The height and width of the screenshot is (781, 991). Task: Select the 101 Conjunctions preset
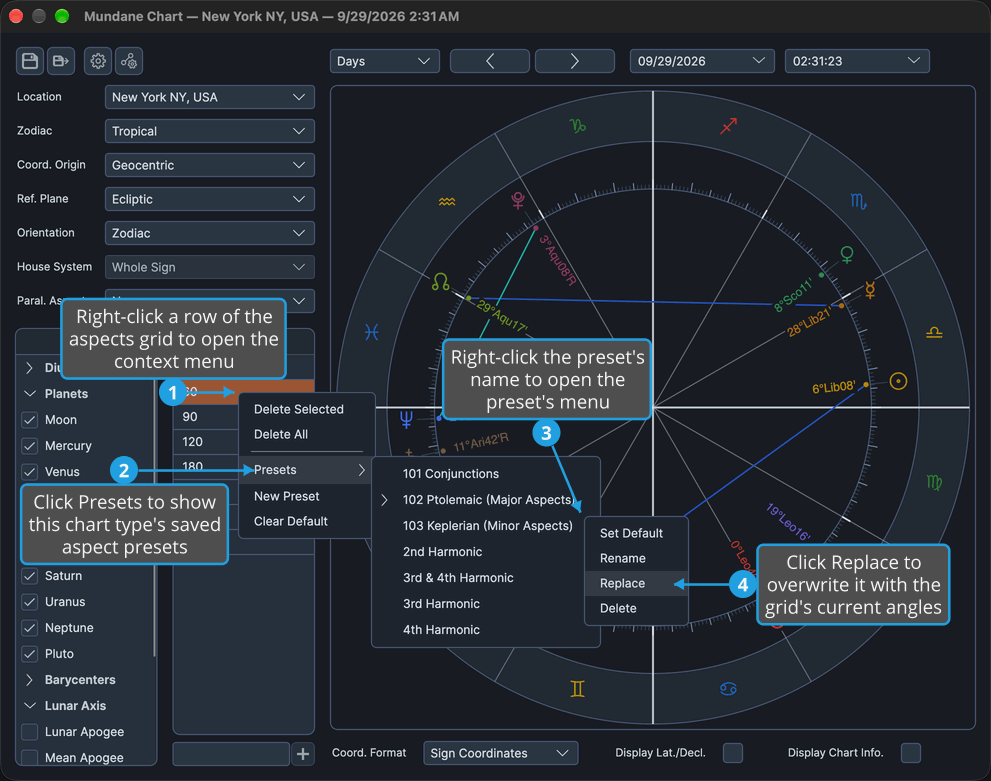click(485, 474)
